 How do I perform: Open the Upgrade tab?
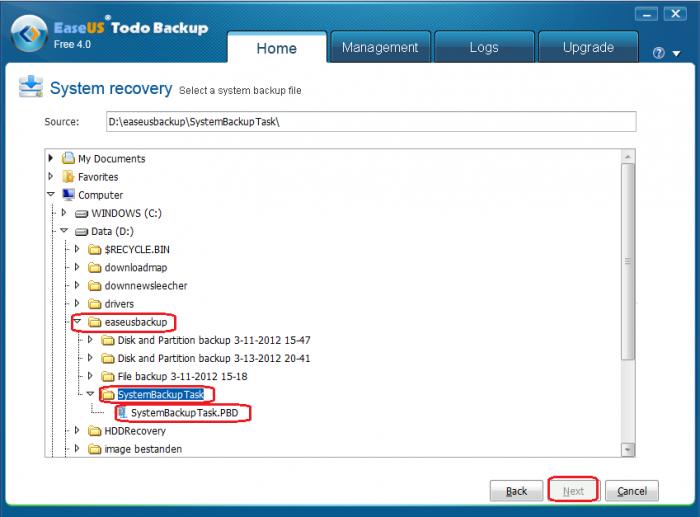click(588, 47)
